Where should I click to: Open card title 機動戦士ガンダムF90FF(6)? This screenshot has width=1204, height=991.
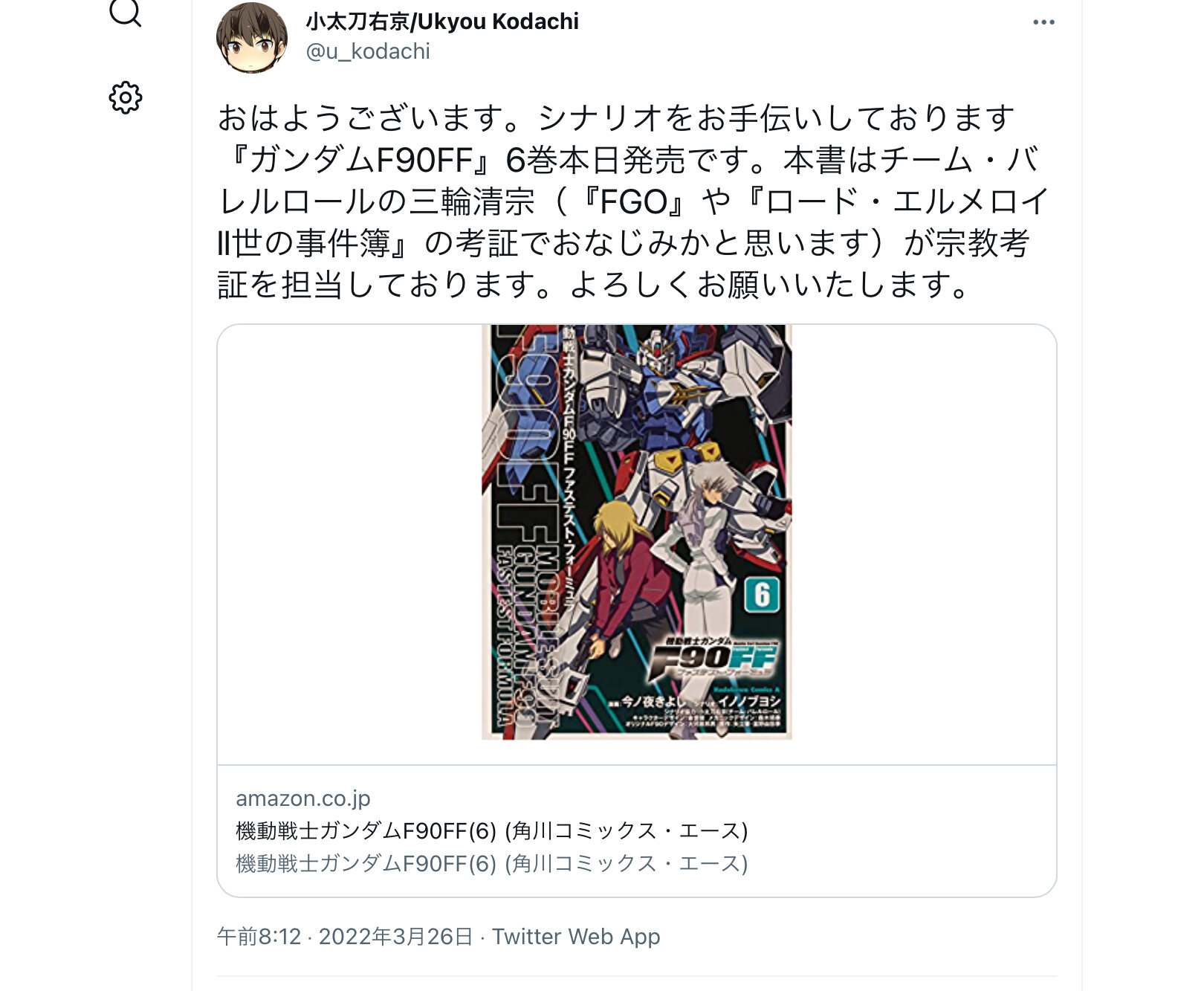click(x=492, y=830)
